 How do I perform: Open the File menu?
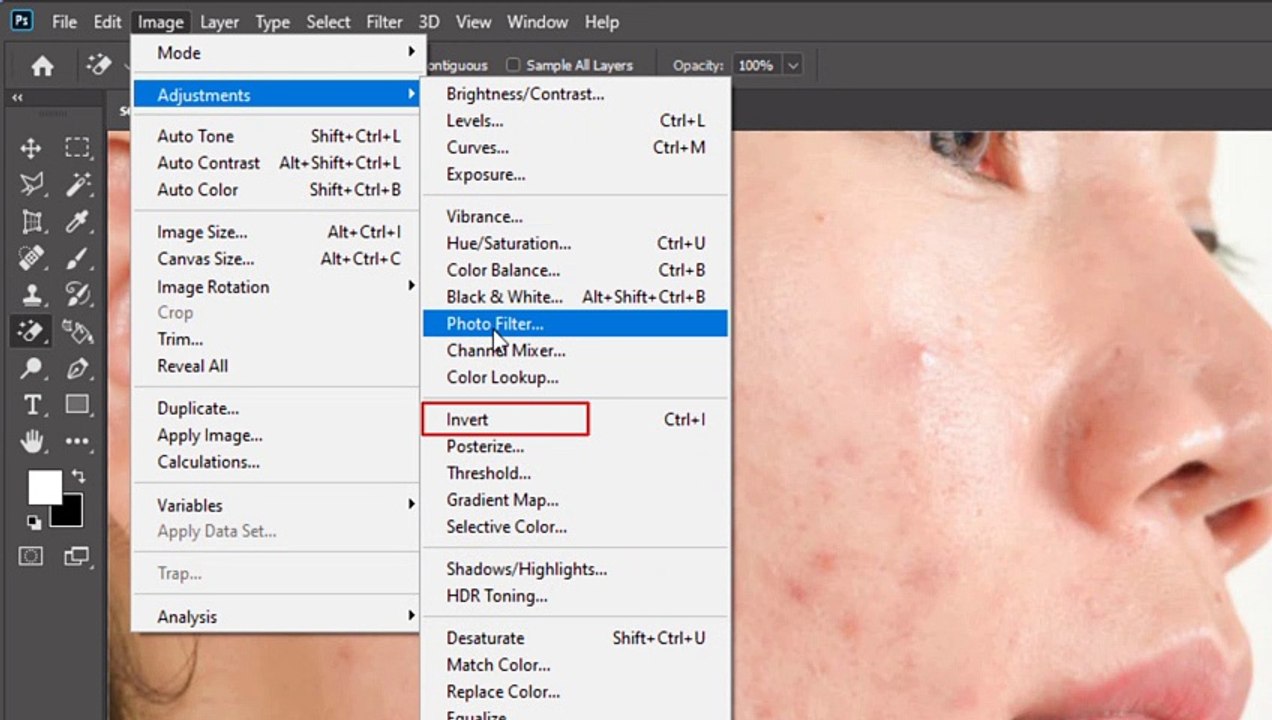point(64,22)
